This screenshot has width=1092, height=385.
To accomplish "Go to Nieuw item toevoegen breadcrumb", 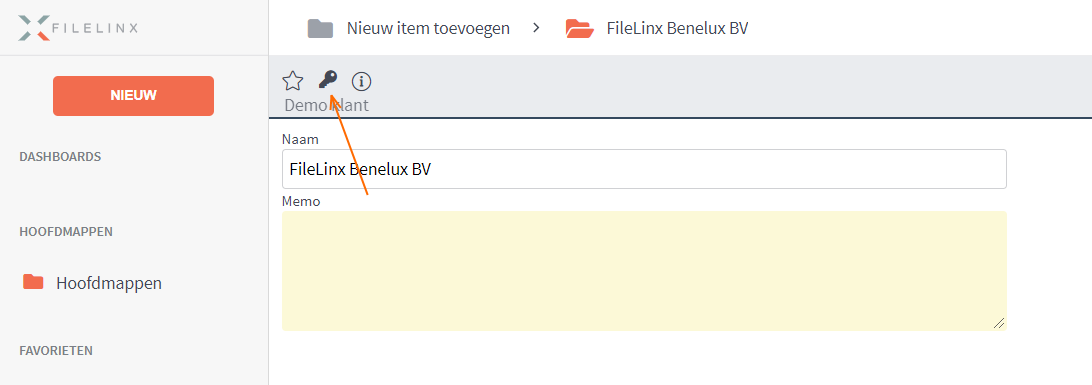I will tap(428, 29).
